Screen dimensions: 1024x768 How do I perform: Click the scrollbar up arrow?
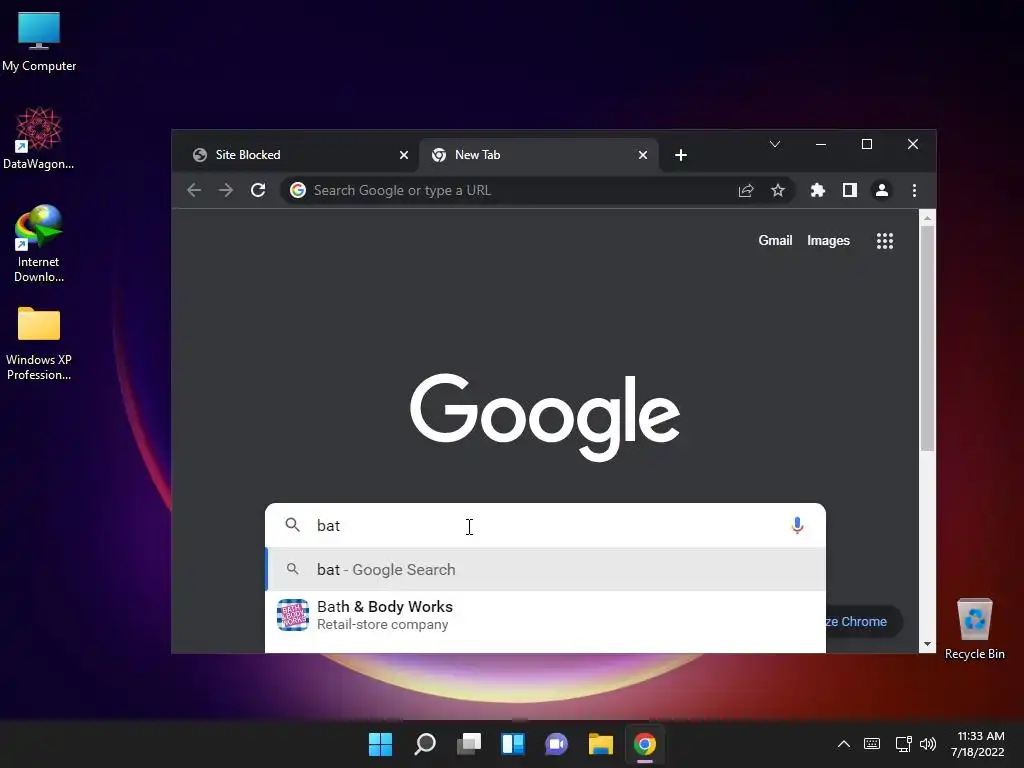click(x=927, y=217)
